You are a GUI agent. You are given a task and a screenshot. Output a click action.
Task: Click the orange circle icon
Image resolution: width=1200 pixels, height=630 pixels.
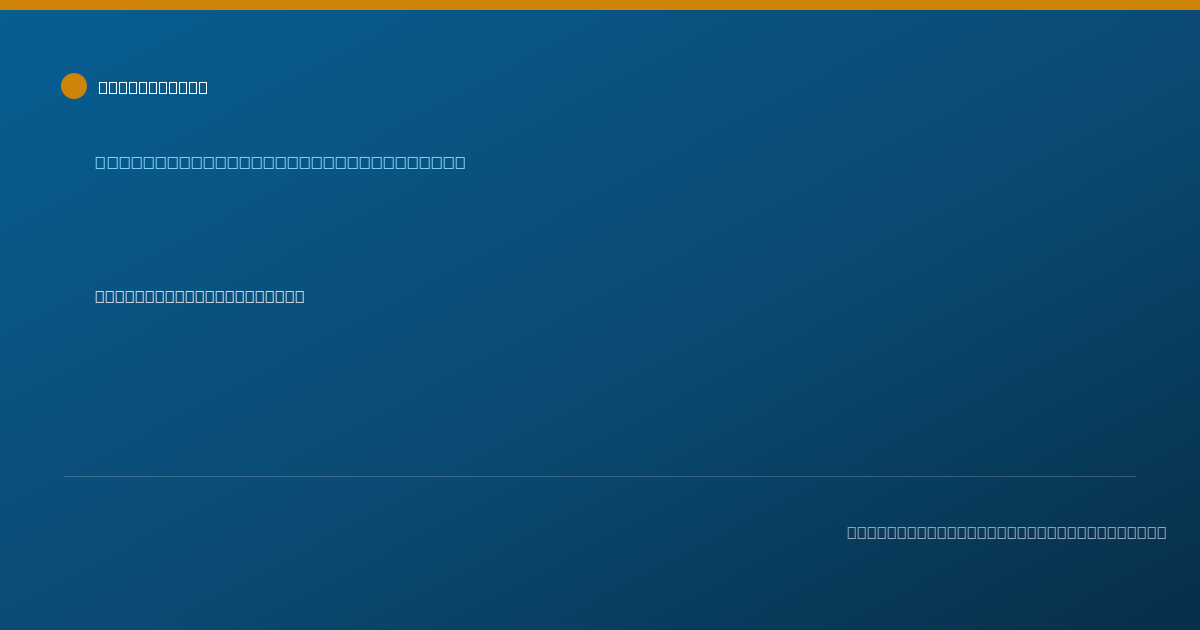74,86
